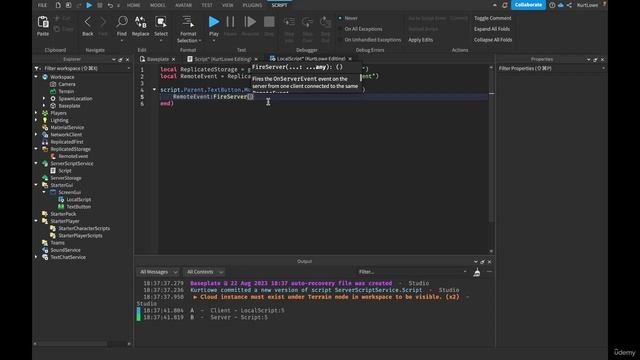
Task: Click the undo arrow in the title bar
Action: [x=110, y=5]
